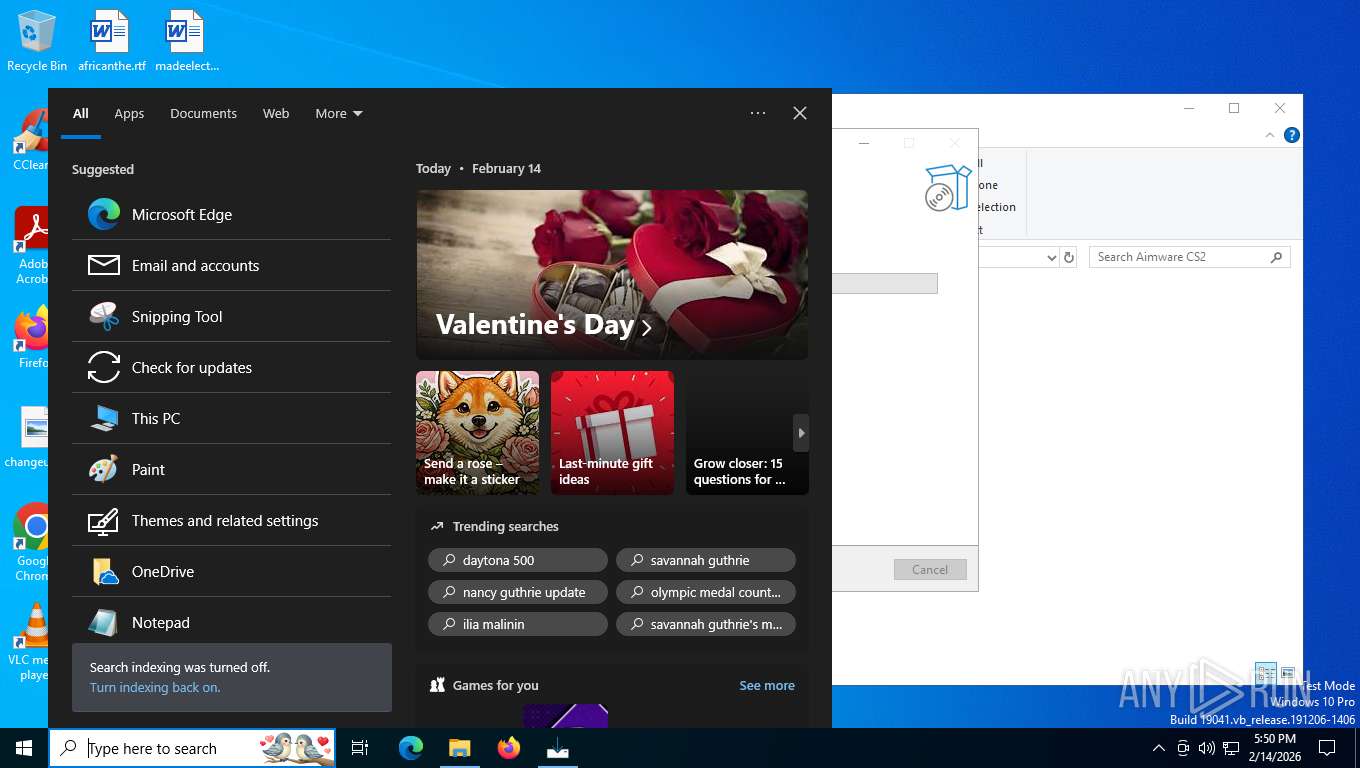Click taskbar Type here to search box
Image resolution: width=1360 pixels, height=768 pixels.
192,748
